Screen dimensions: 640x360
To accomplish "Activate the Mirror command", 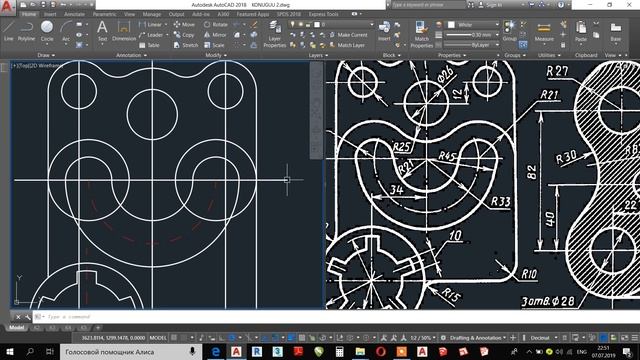I will pyautogui.click(x=215, y=35).
